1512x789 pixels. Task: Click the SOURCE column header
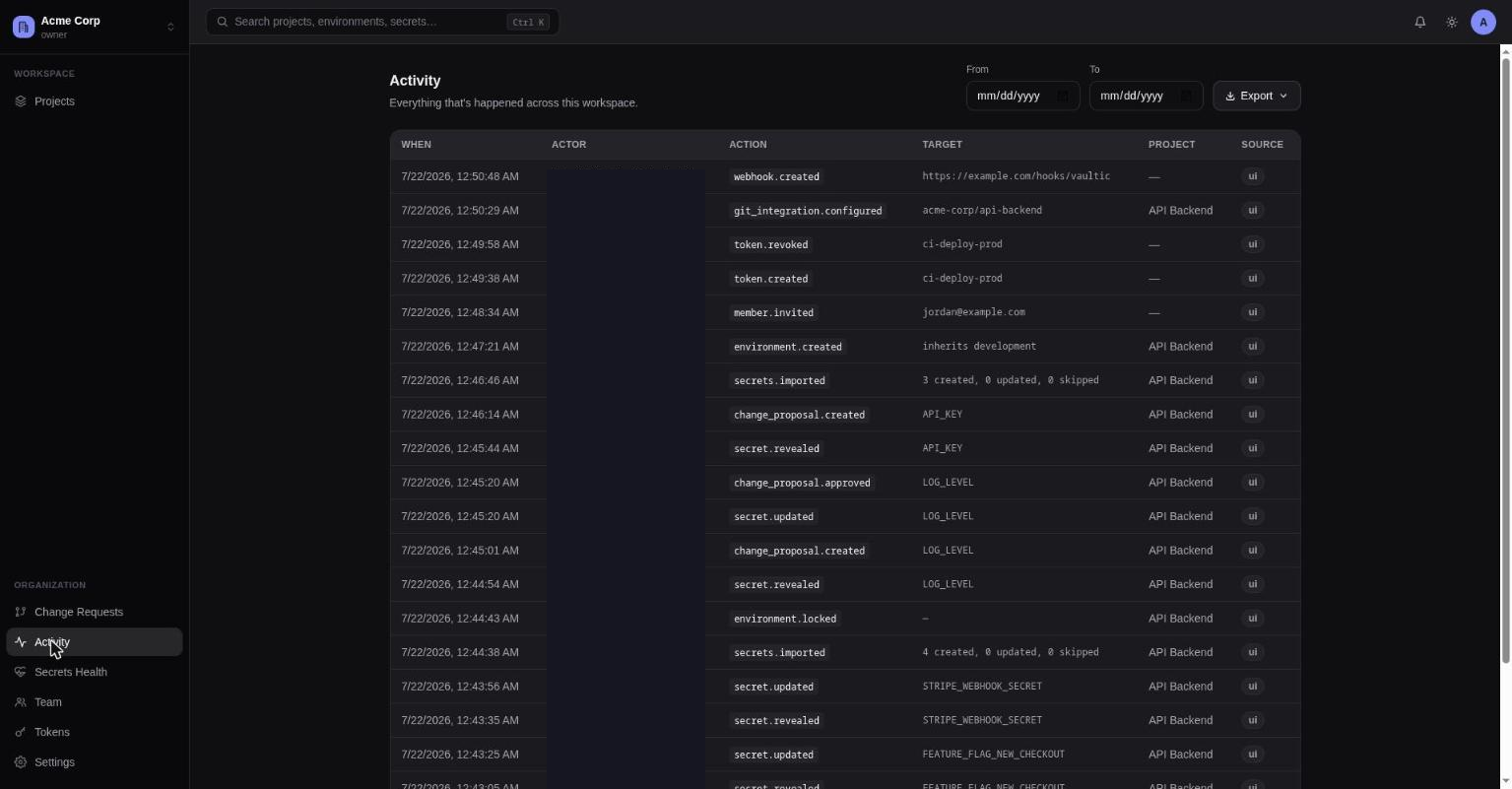[x=1262, y=145]
